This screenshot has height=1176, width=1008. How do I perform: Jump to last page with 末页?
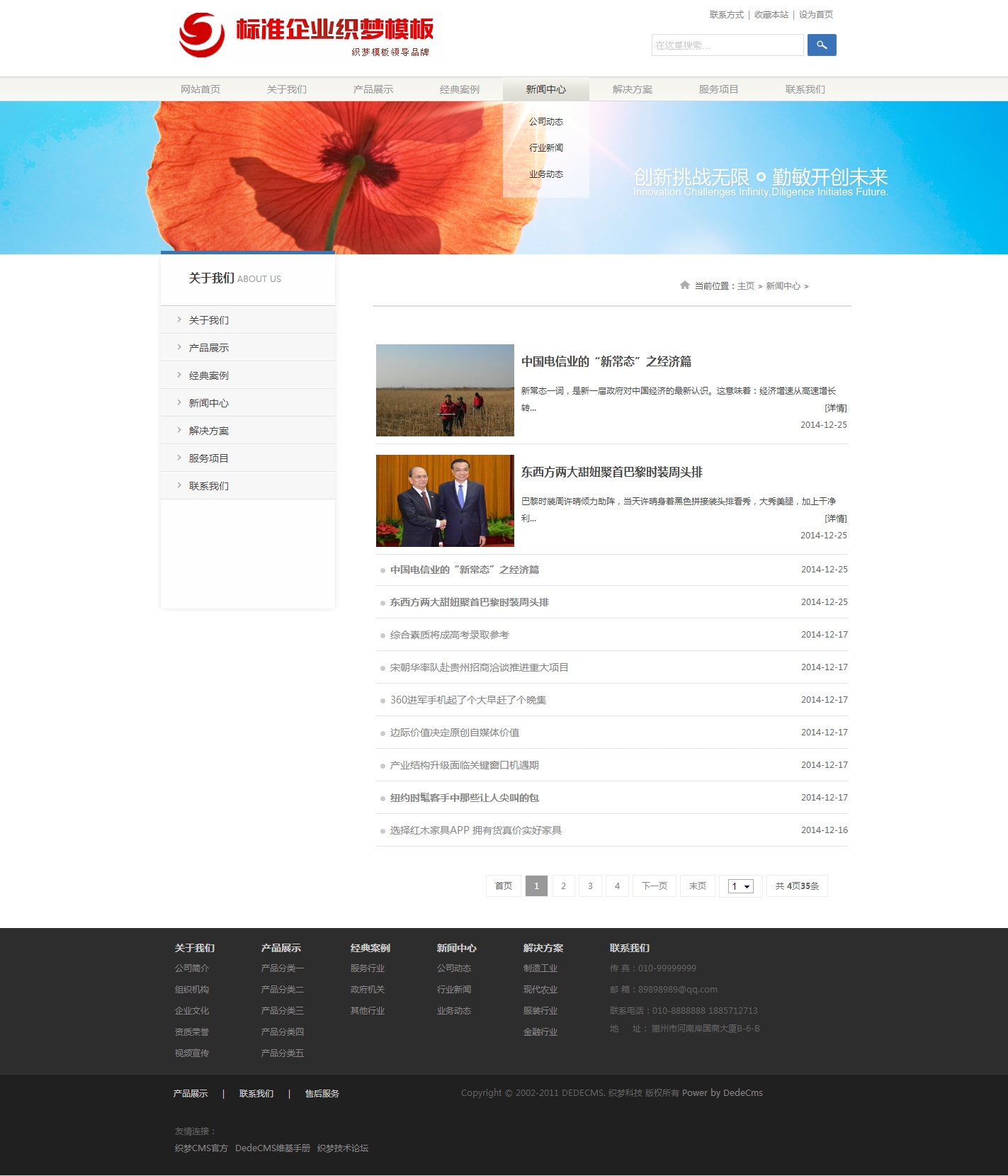697,886
